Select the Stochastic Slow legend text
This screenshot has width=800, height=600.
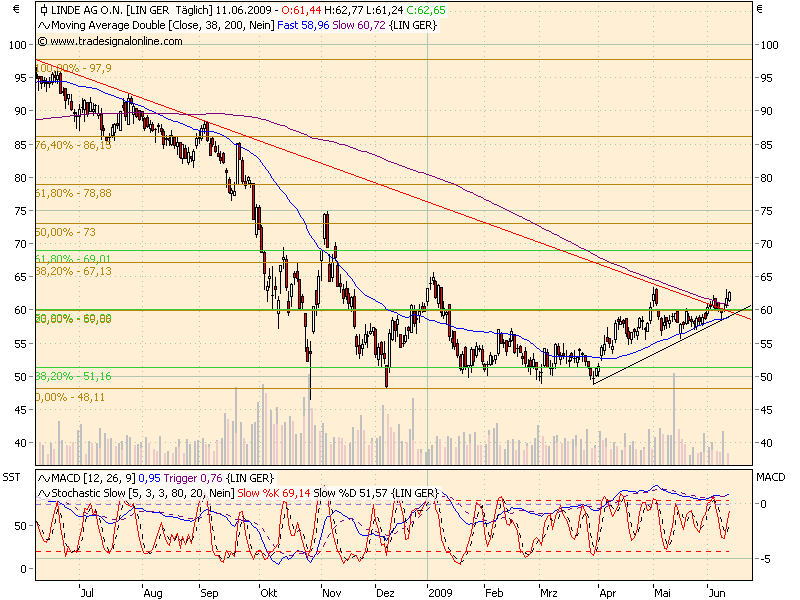143,493
